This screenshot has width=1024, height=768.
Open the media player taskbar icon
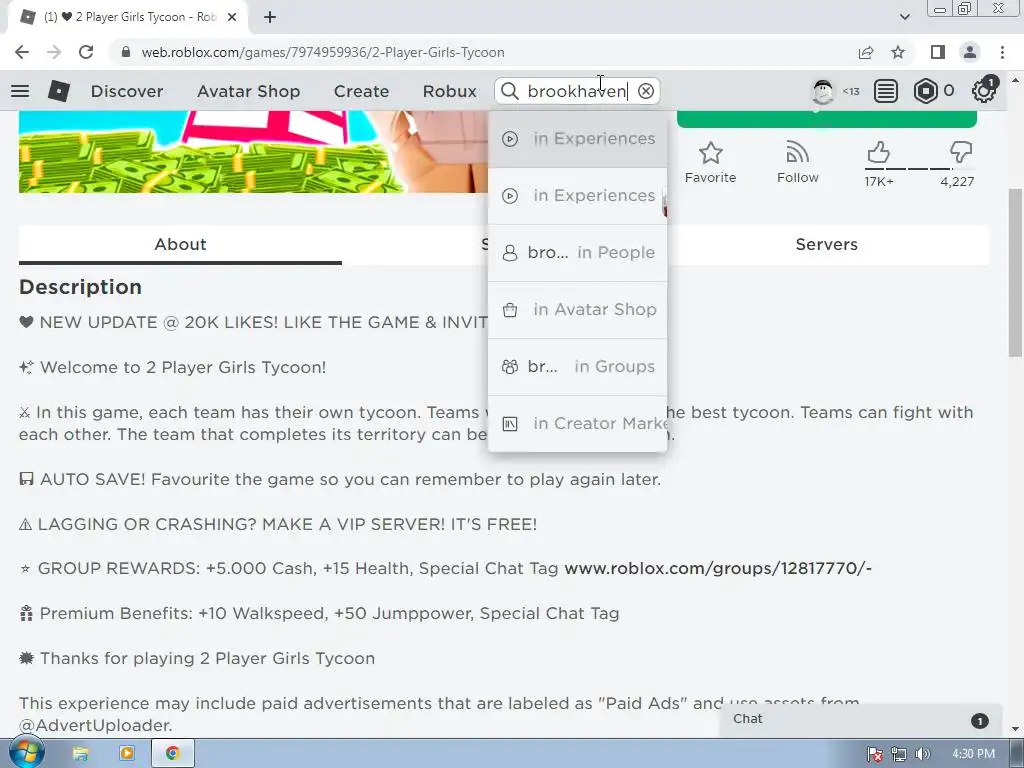pos(127,753)
